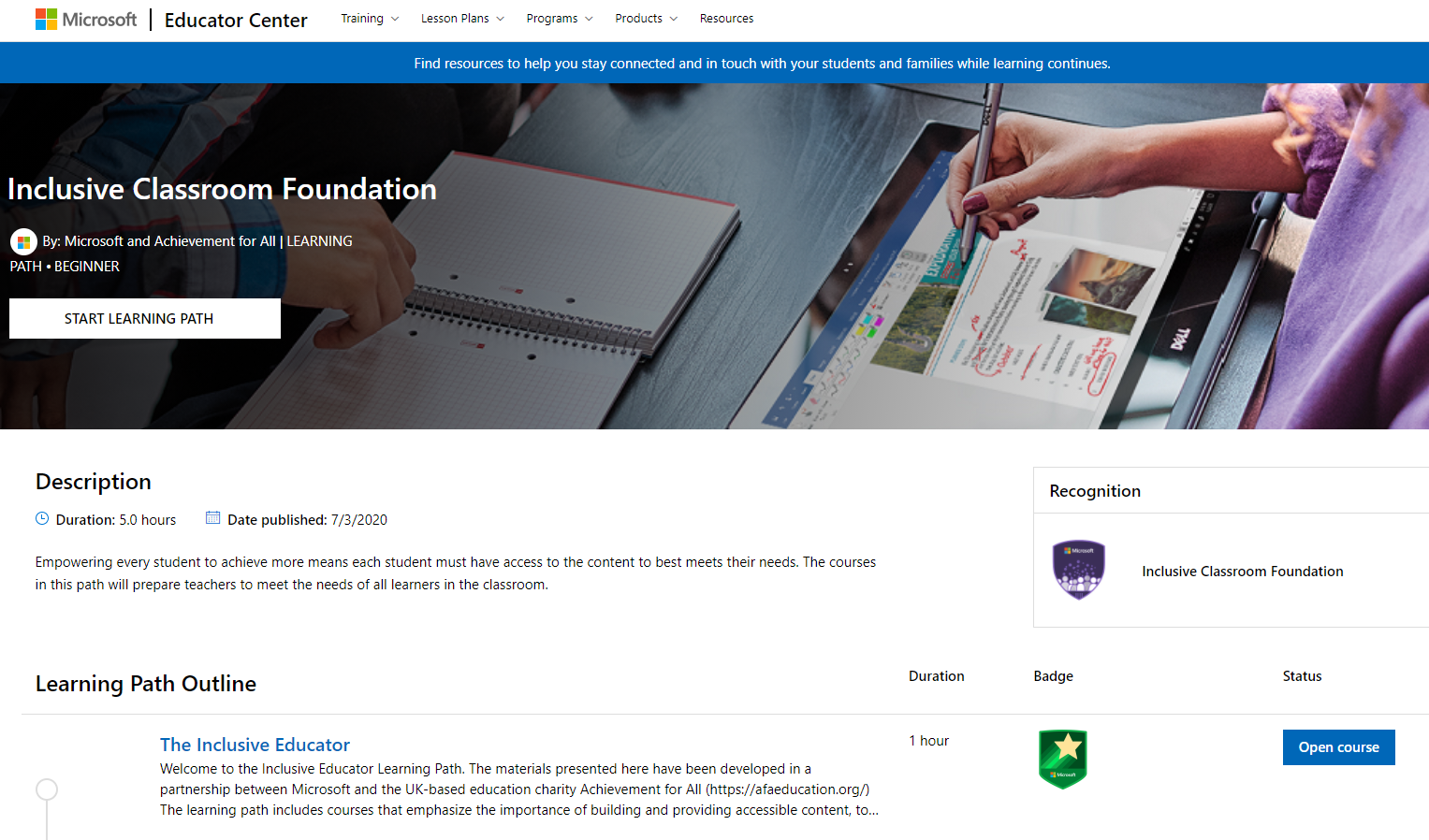Viewport: 1429px width, 840px height.
Task: Click the Duration column header
Action: click(936, 676)
